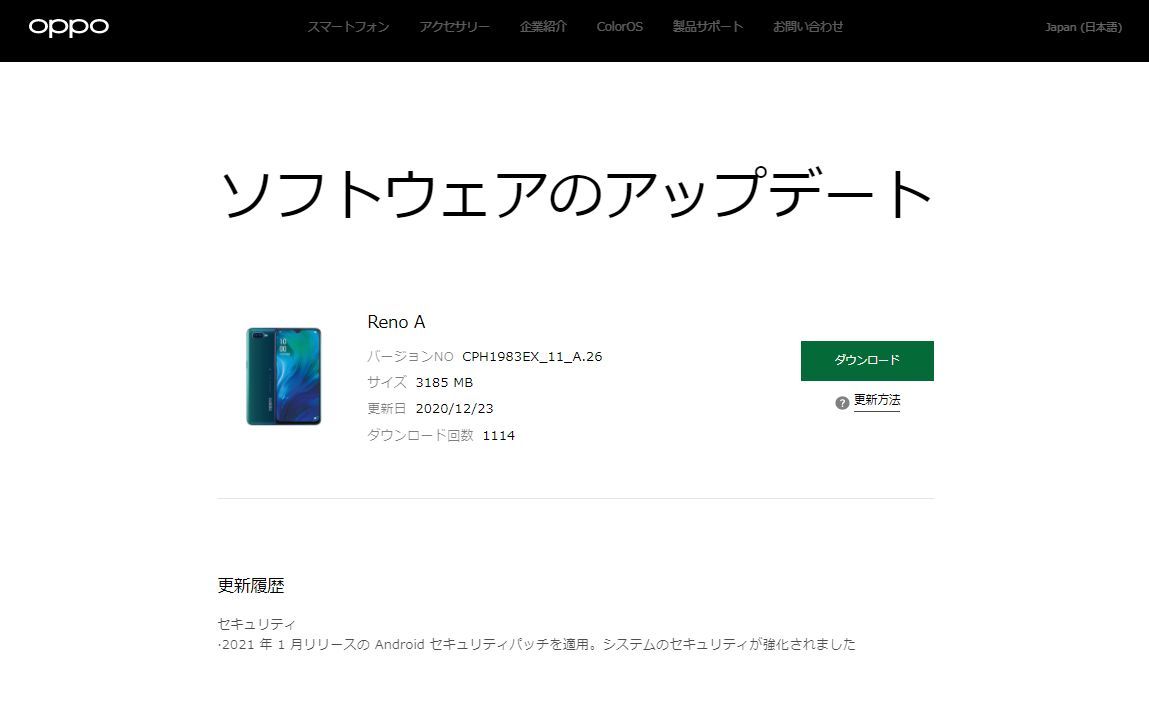Image resolution: width=1149 pixels, height=712 pixels.
Task: Click the download count 1114
Action: pyautogui.click(x=498, y=436)
